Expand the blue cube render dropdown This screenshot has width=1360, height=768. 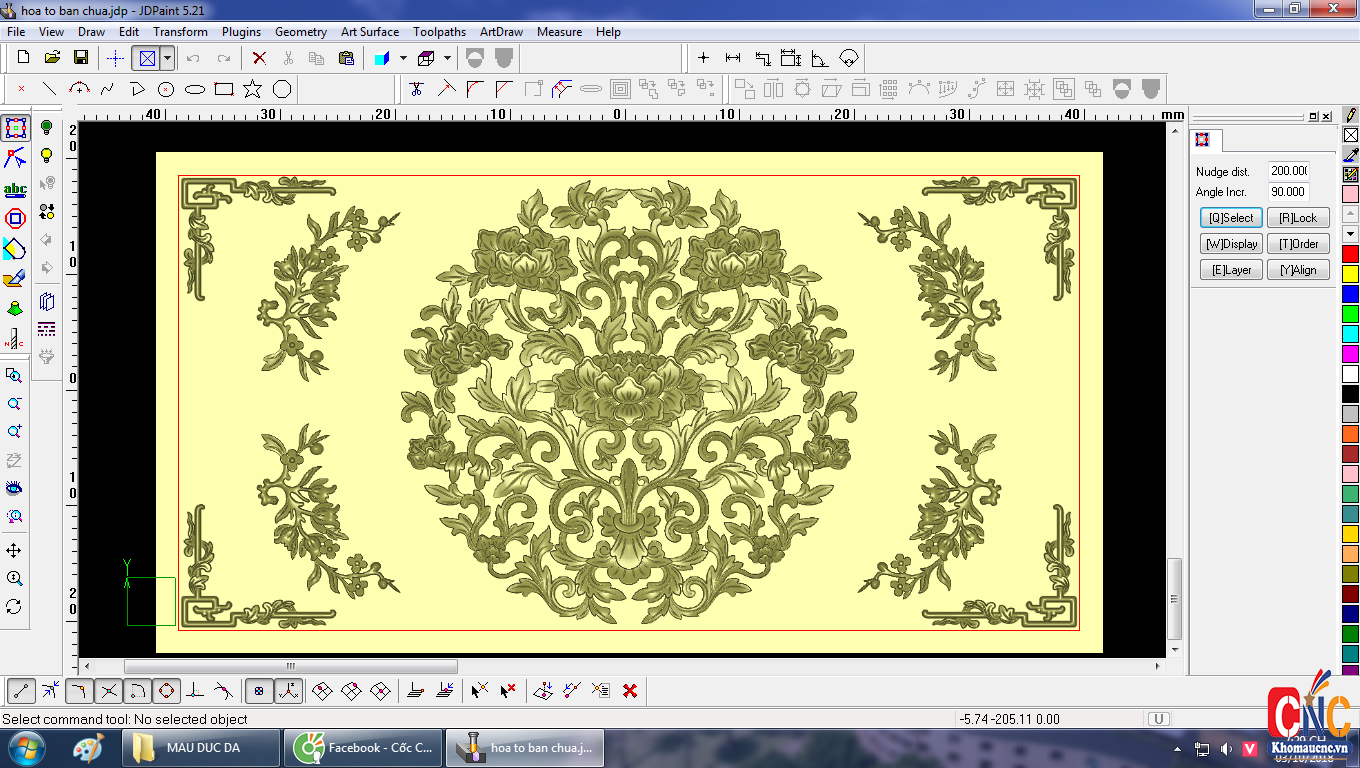(x=403, y=58)
